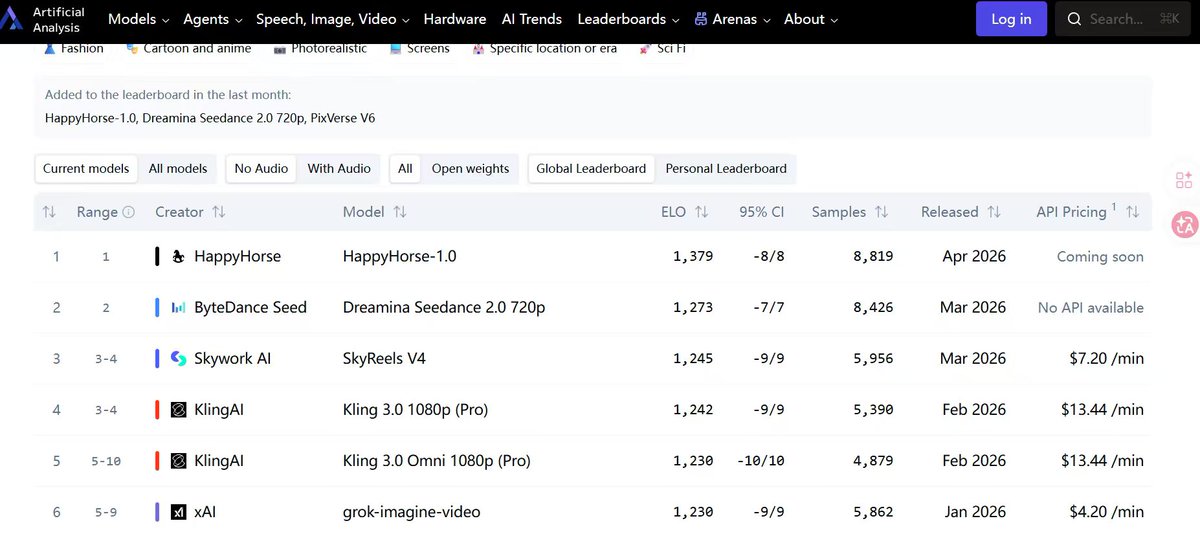Select the No Audio filter
The image size is (1200, 534).
point(262,169)
